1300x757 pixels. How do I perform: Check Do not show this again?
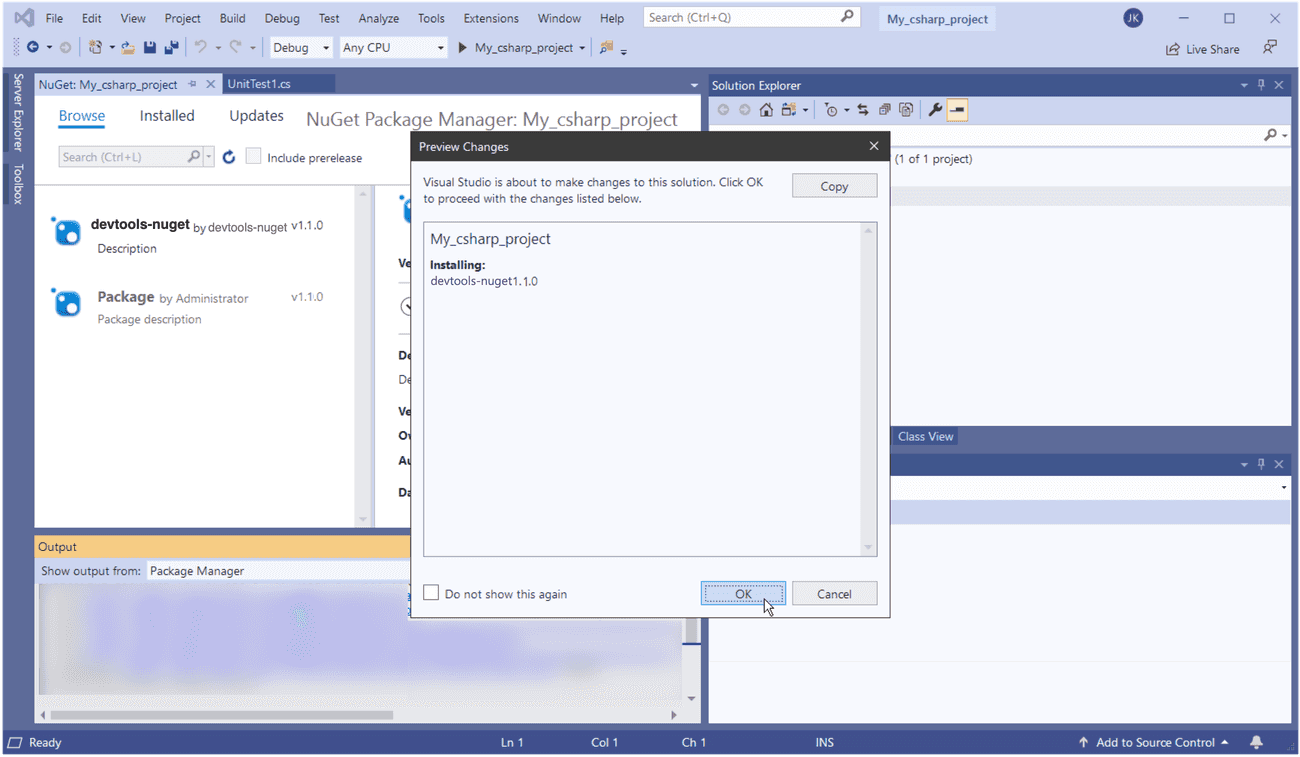pos(431,592)
